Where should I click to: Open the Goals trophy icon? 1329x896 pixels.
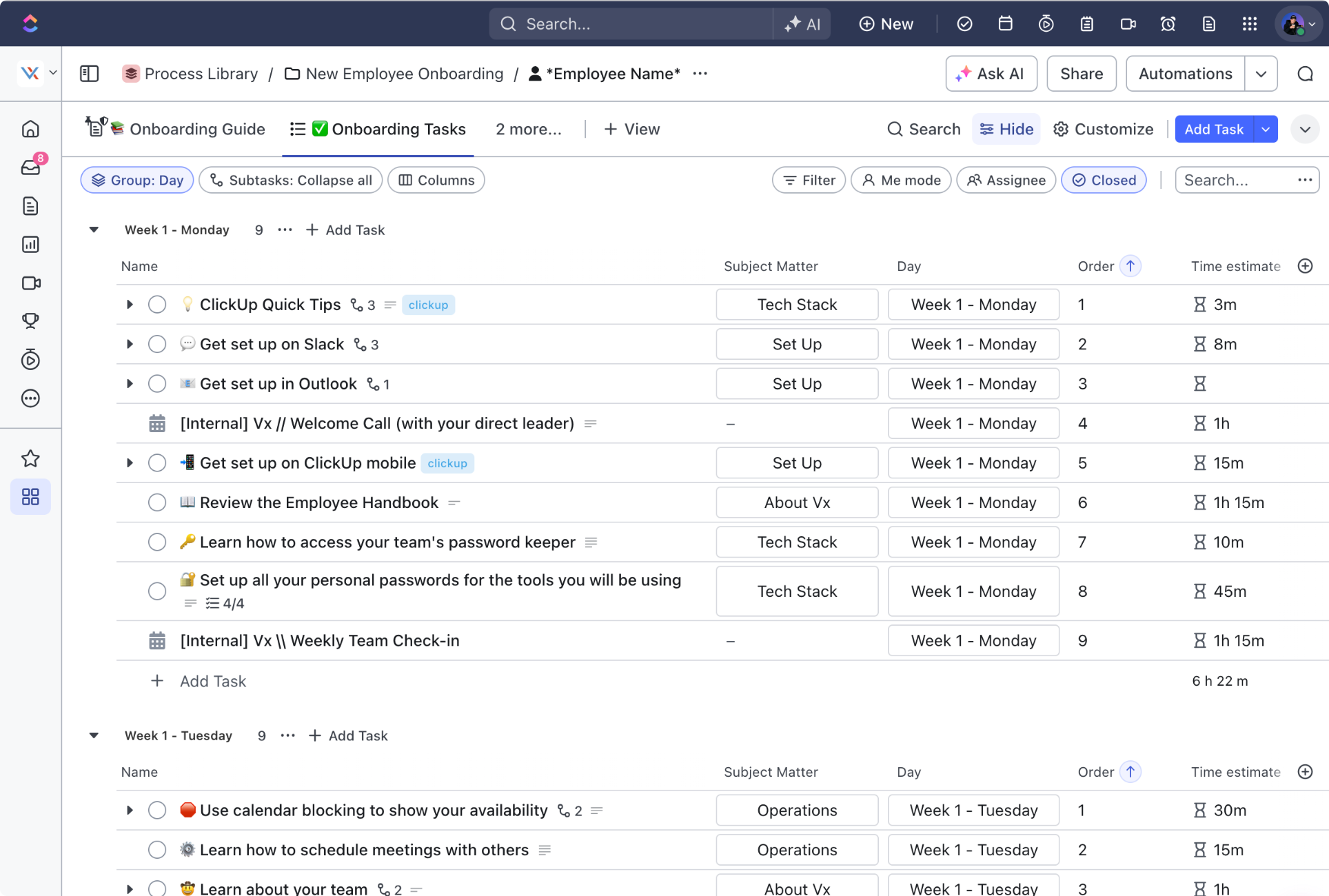tap(31, 320)
